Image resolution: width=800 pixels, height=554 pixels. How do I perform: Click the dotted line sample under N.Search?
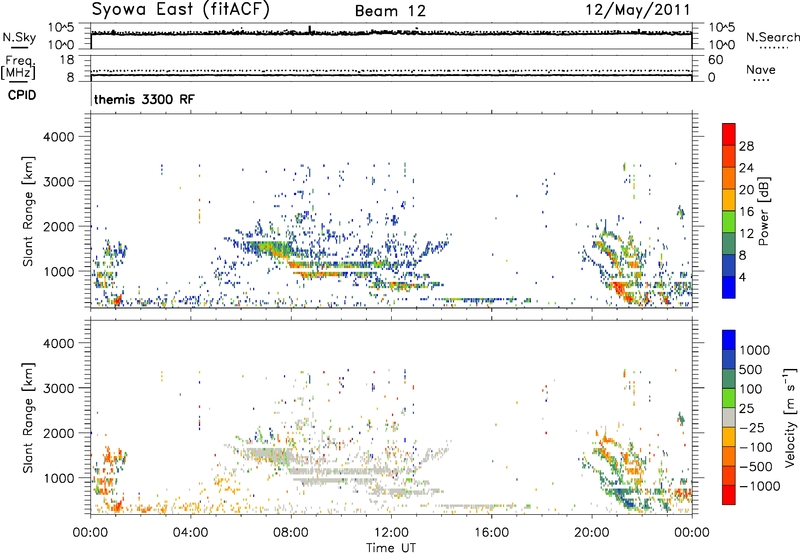(773, 48)
